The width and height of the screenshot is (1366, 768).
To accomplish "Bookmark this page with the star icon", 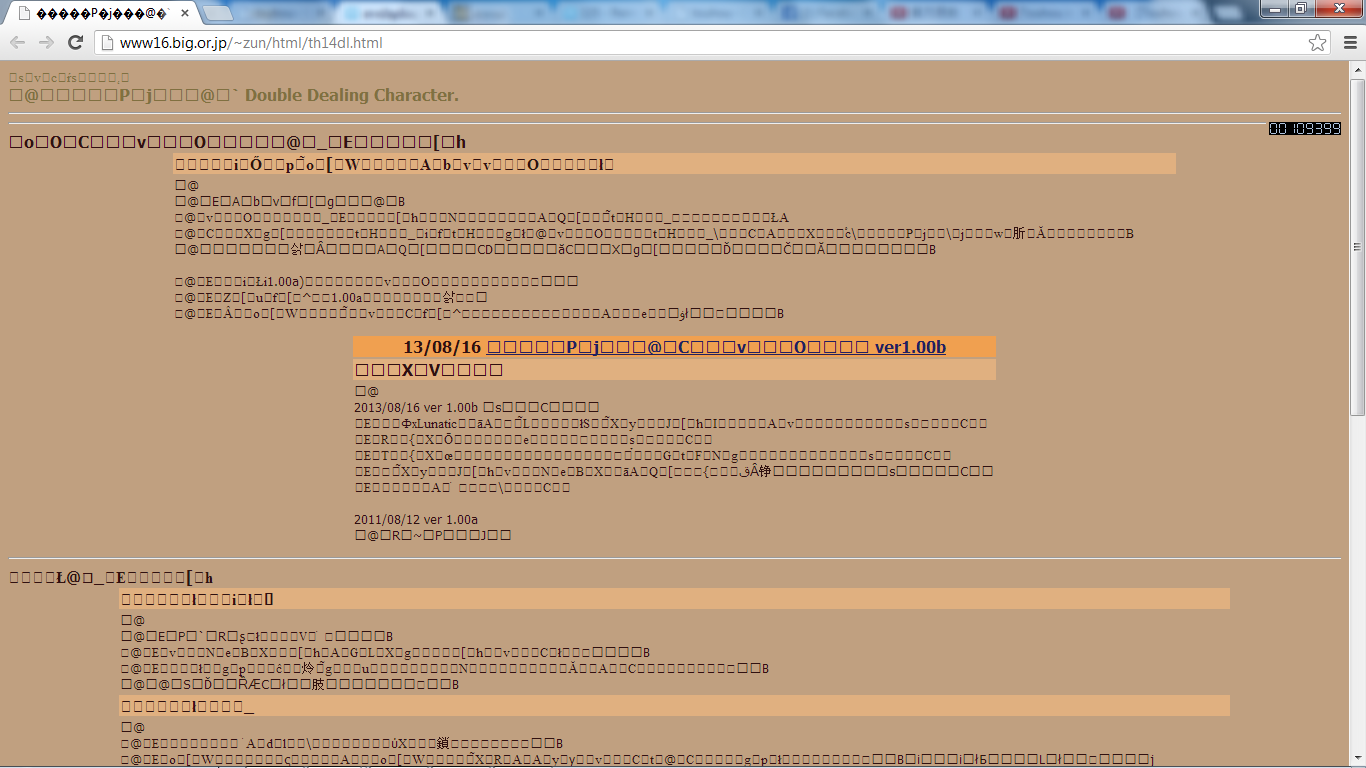I will [1318, 42].
